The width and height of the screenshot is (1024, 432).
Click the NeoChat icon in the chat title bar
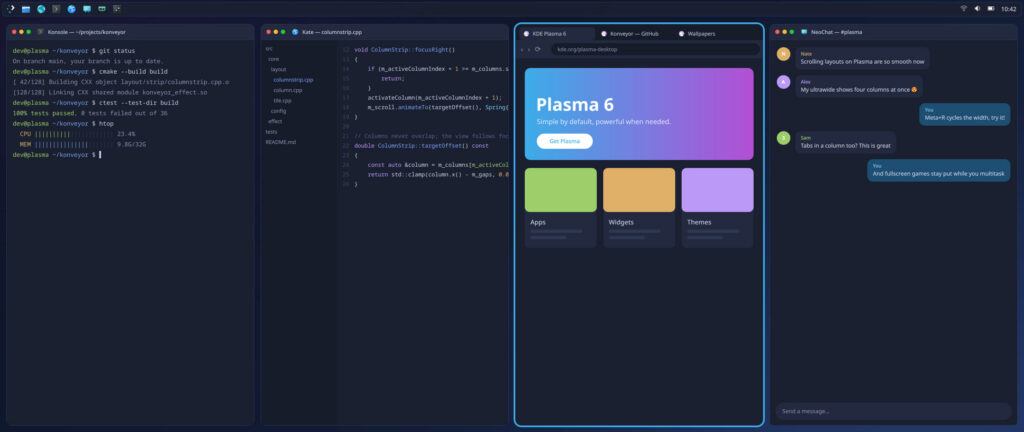click(x=805, y=31)
